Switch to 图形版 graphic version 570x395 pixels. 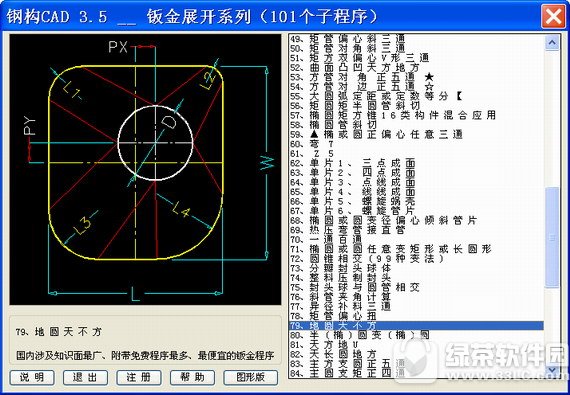(x=251, y=378)
